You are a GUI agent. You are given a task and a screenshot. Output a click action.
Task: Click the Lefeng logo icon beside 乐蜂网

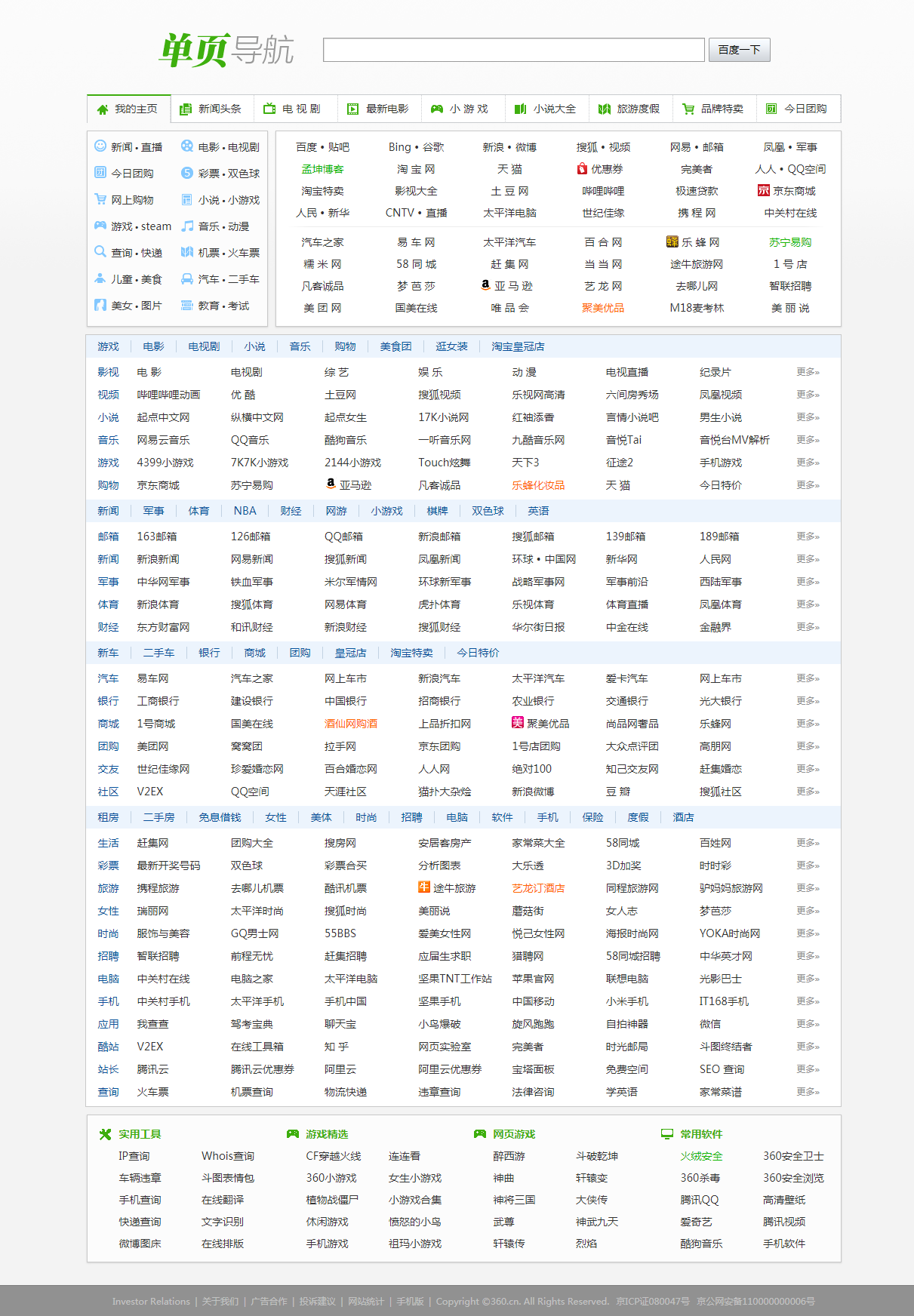[672, 241]
